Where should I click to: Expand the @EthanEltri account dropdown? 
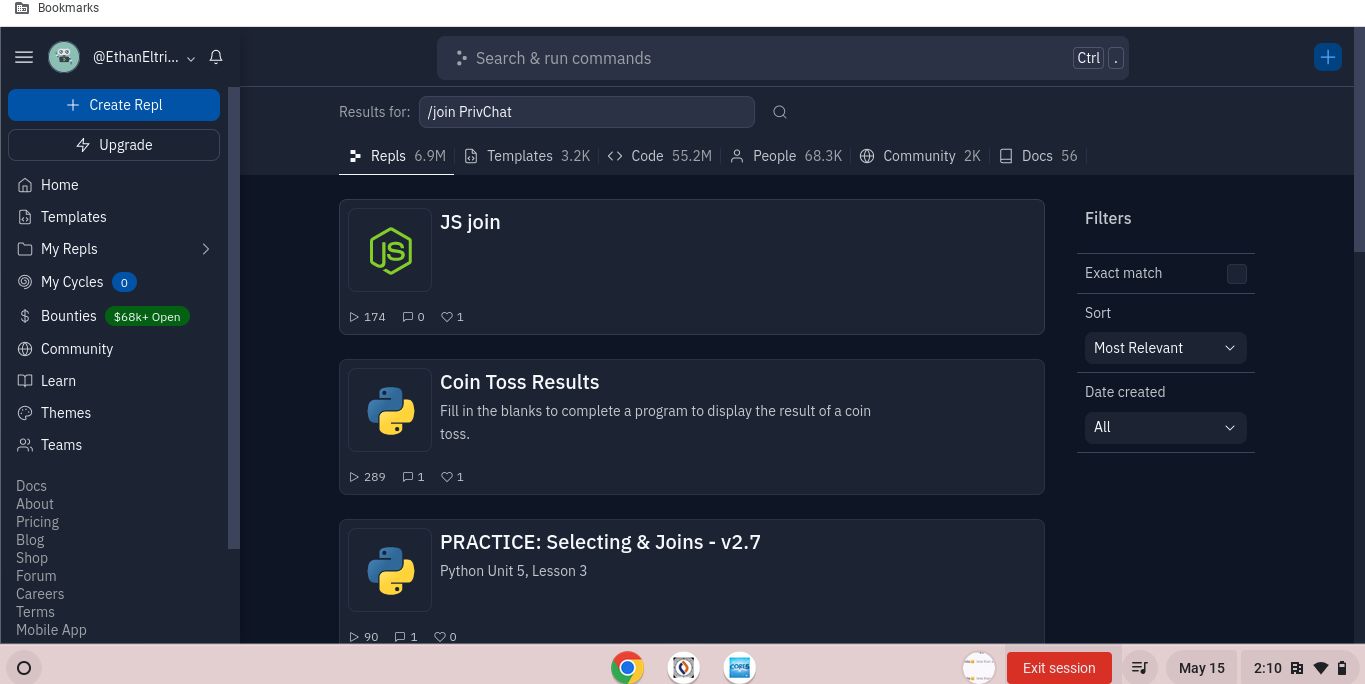click(x=190, y=59)
